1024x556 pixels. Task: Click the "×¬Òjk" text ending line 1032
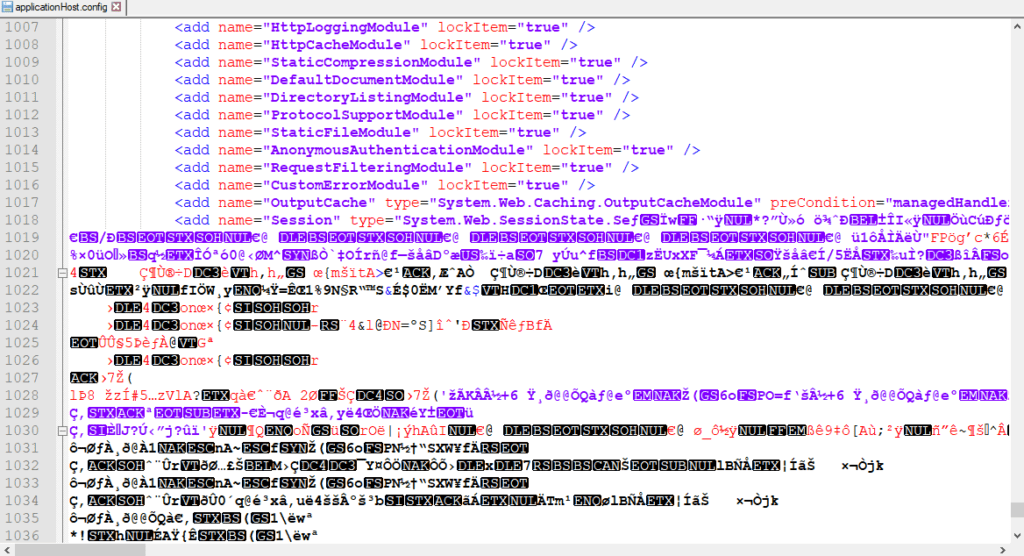click(x=862, y=466)
